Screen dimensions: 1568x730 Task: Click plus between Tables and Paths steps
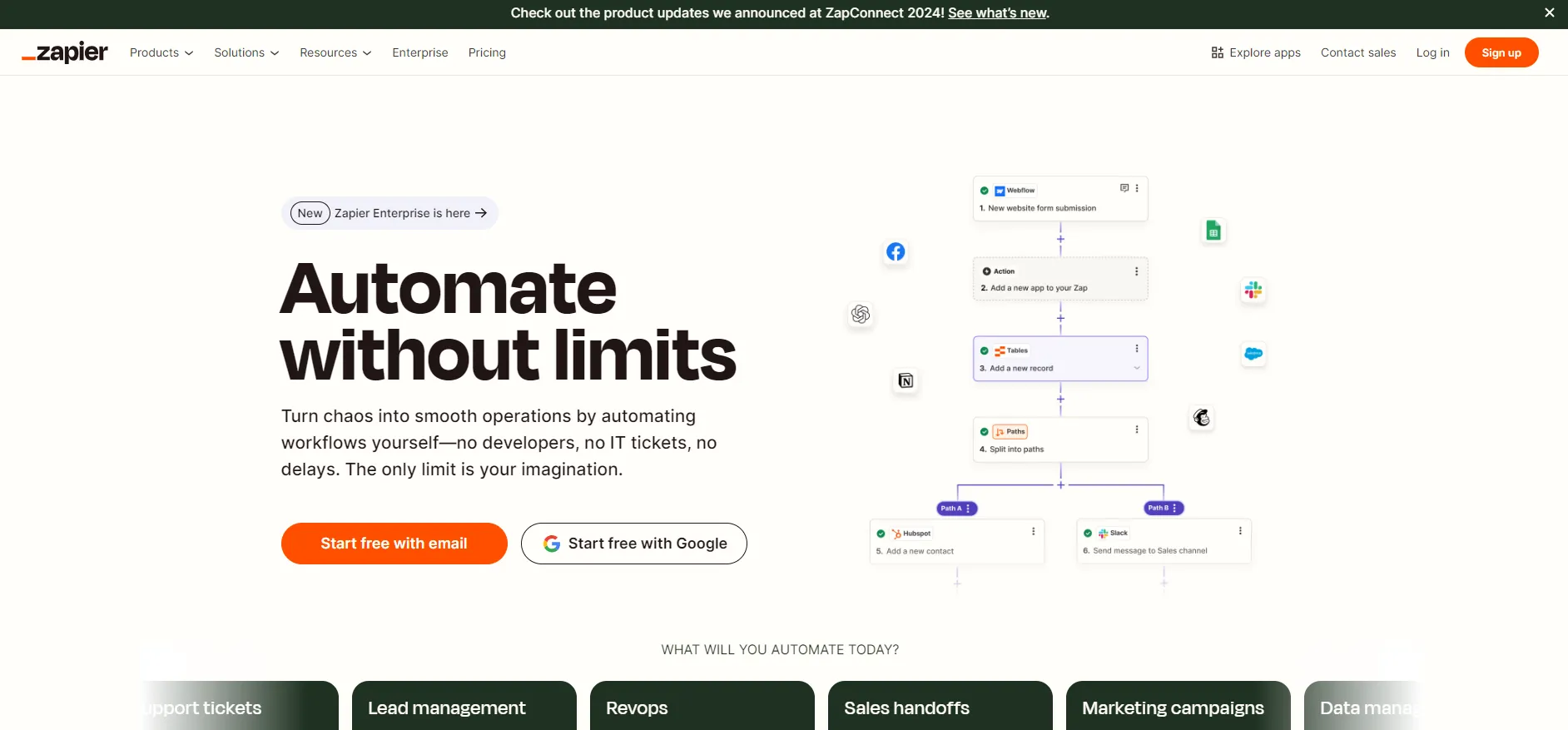tap(1060, 400)
